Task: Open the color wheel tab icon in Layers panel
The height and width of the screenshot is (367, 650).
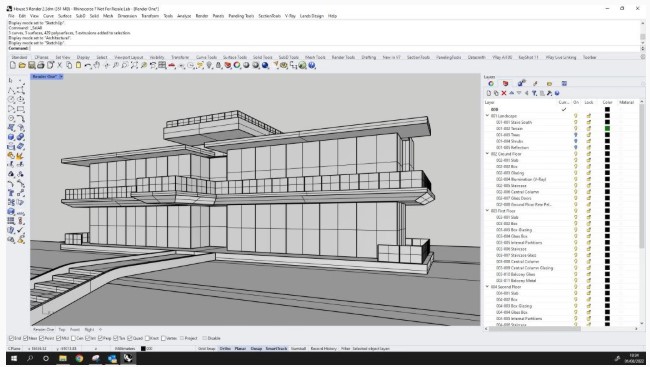Action: pos(491,84)
